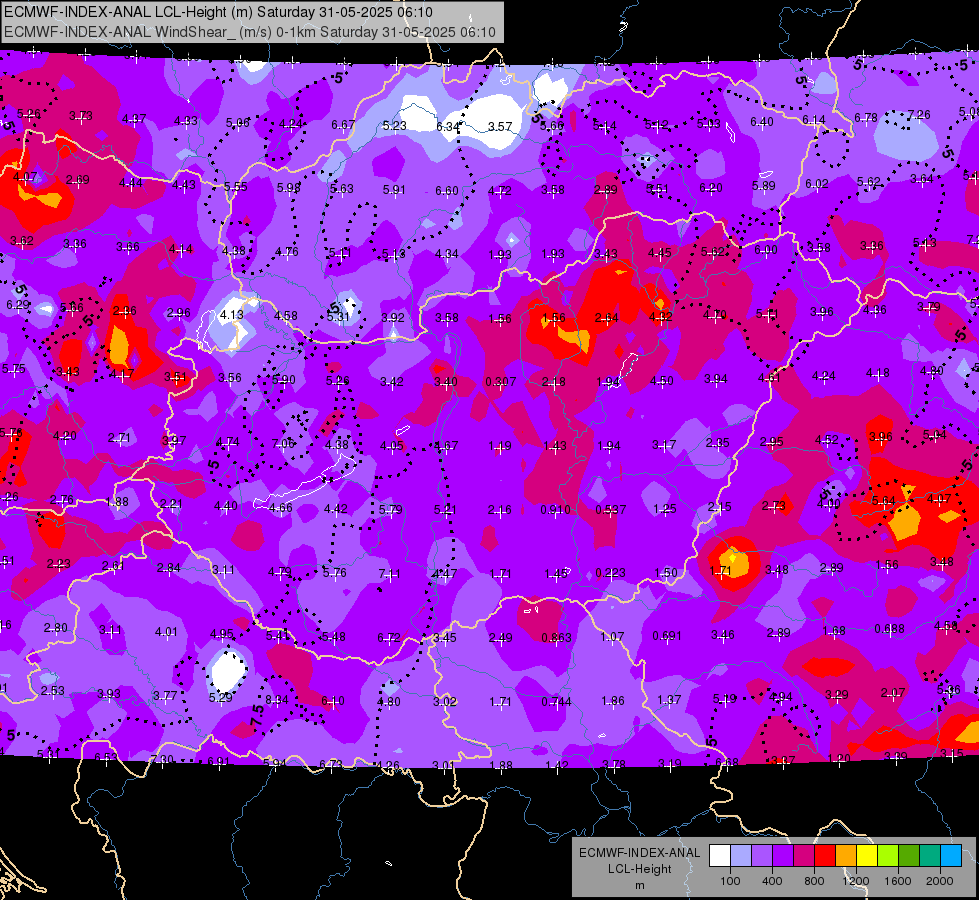Viewport: 979px width, 900px height.
Task: Click the wind shear value 0.537
Action: pos(611,510)
